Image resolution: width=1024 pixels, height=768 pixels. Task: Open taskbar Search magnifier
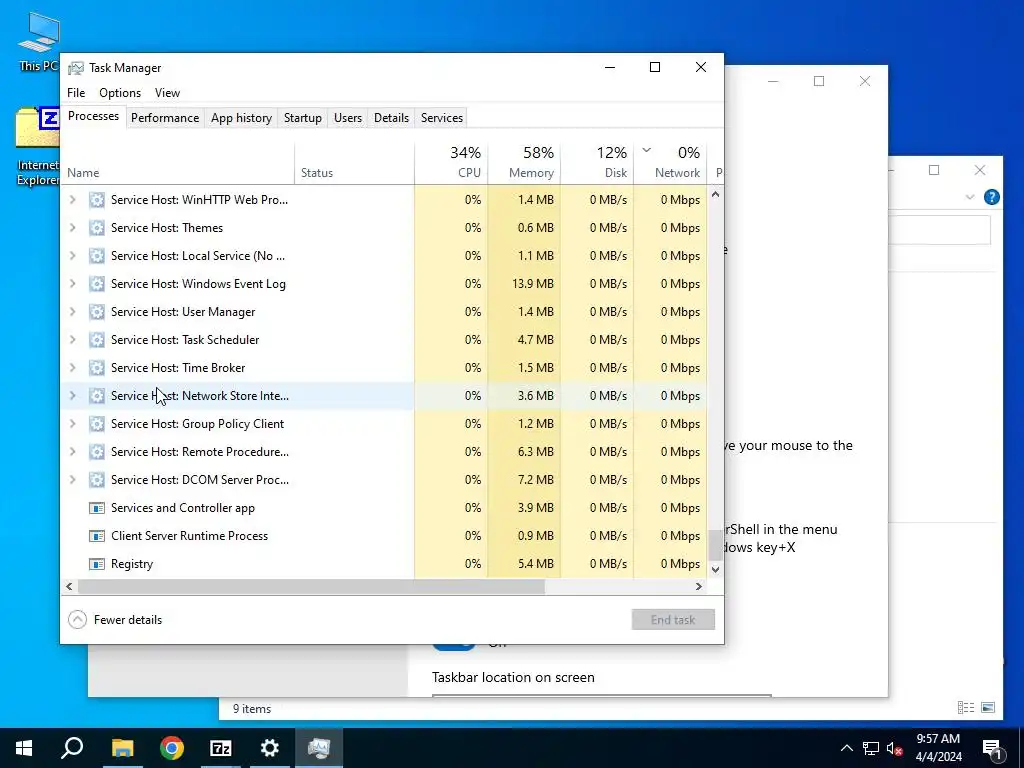[x=72, y=748]
